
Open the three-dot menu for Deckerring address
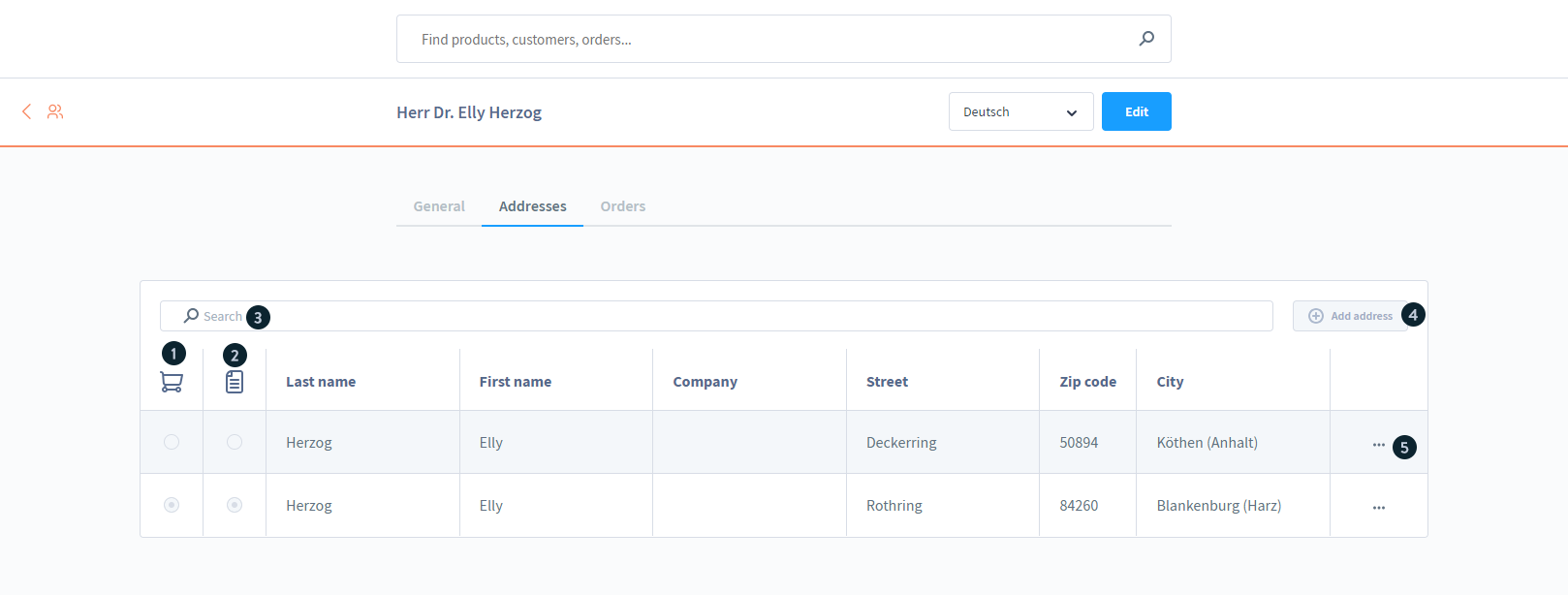(1378, 444)
